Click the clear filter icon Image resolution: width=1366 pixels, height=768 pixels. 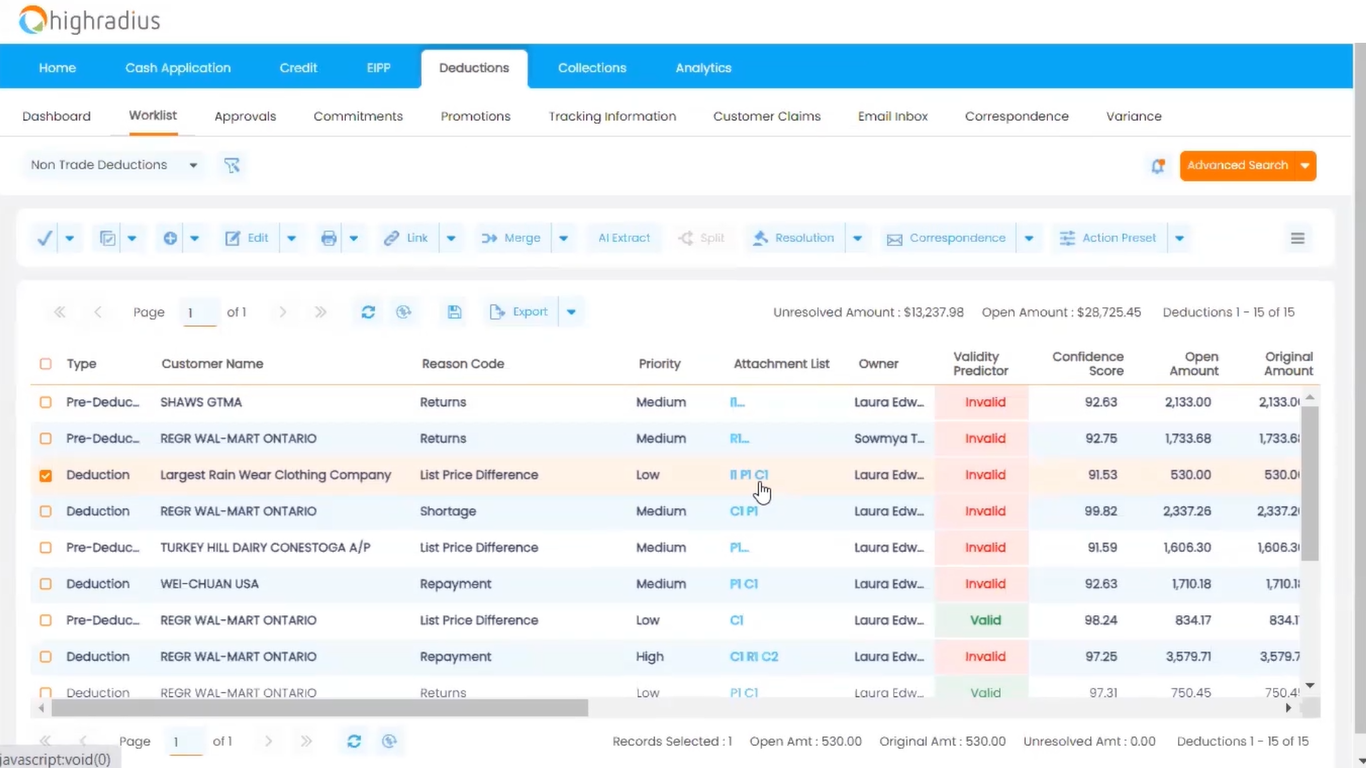tap(232, 165)
